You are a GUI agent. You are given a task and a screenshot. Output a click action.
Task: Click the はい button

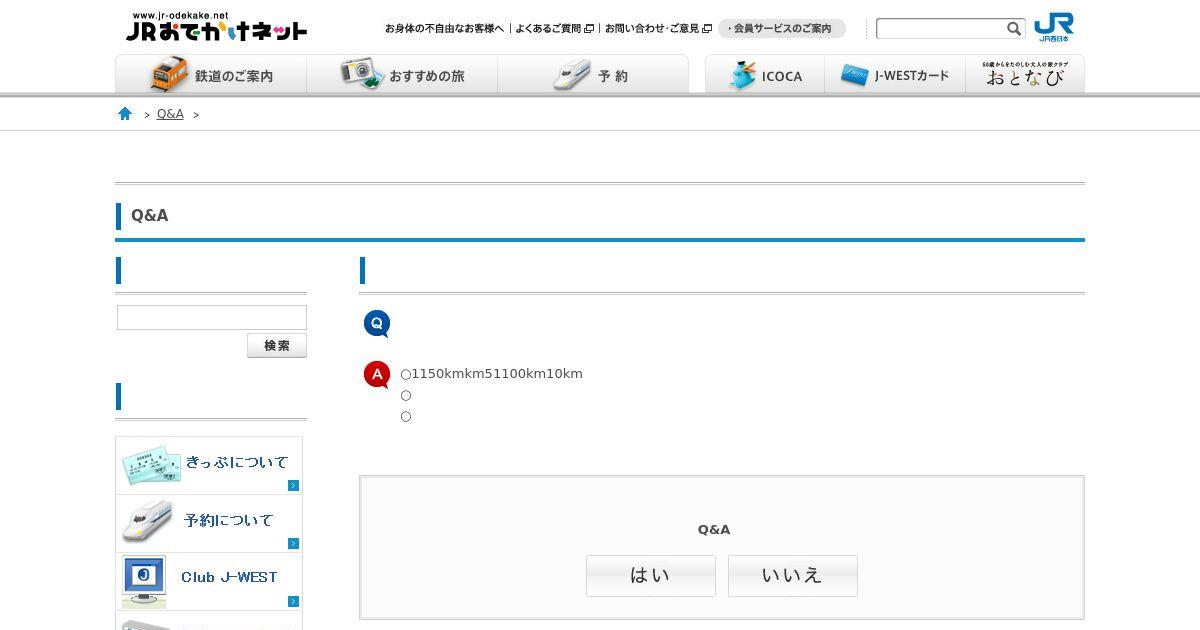point(651,576)
